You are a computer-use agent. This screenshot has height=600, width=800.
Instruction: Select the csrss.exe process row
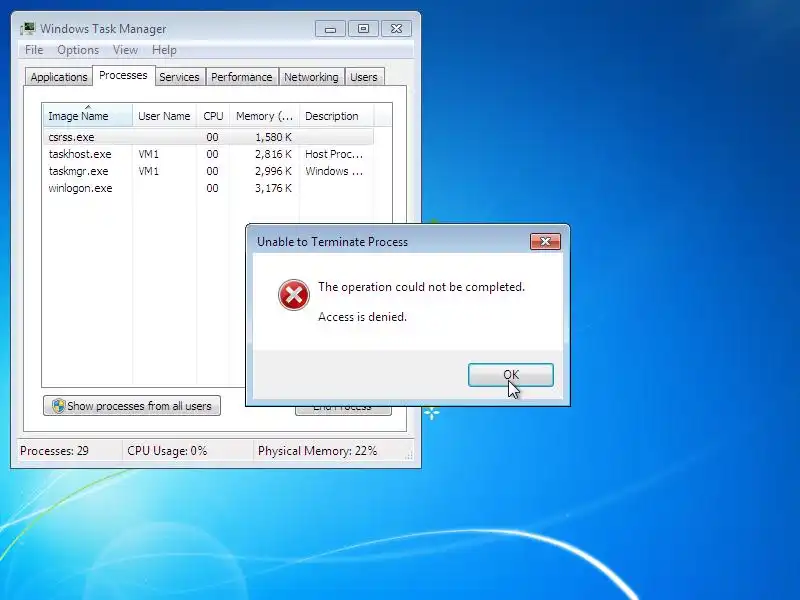(x=208, y=137)
